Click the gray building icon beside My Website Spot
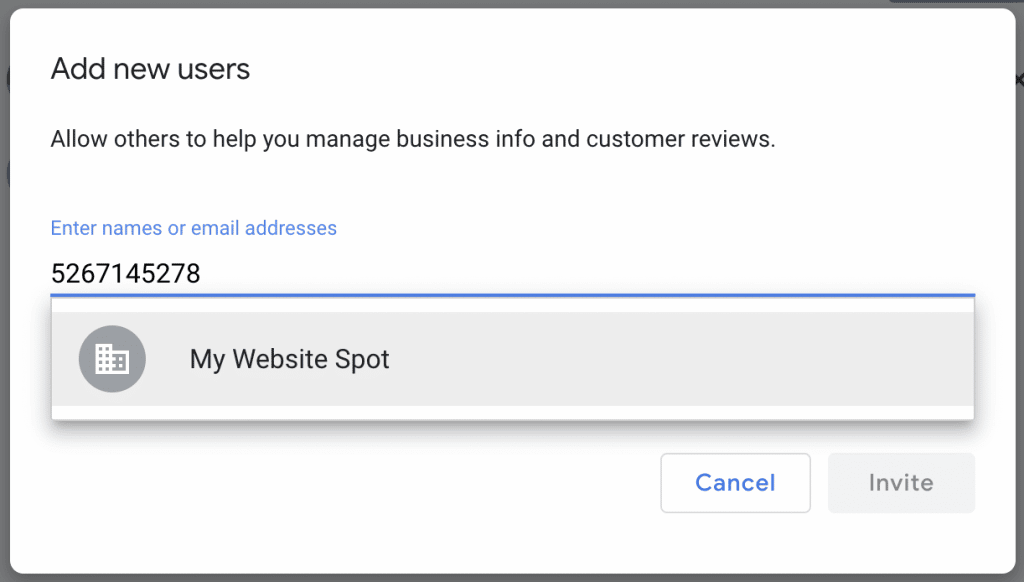The height and width of the screenshot is (582, 1024). (112, 359)
